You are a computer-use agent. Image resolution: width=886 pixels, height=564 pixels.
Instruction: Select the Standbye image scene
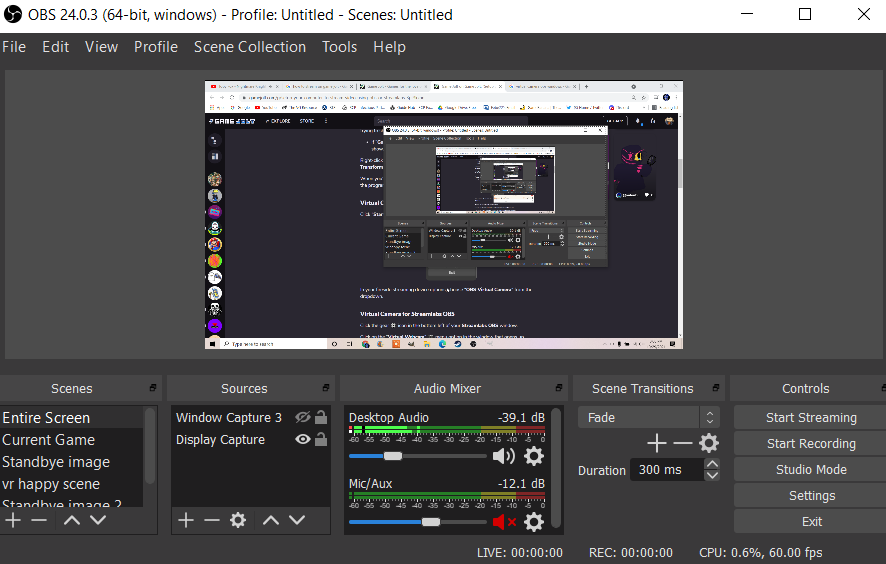(x=72, y=462)
